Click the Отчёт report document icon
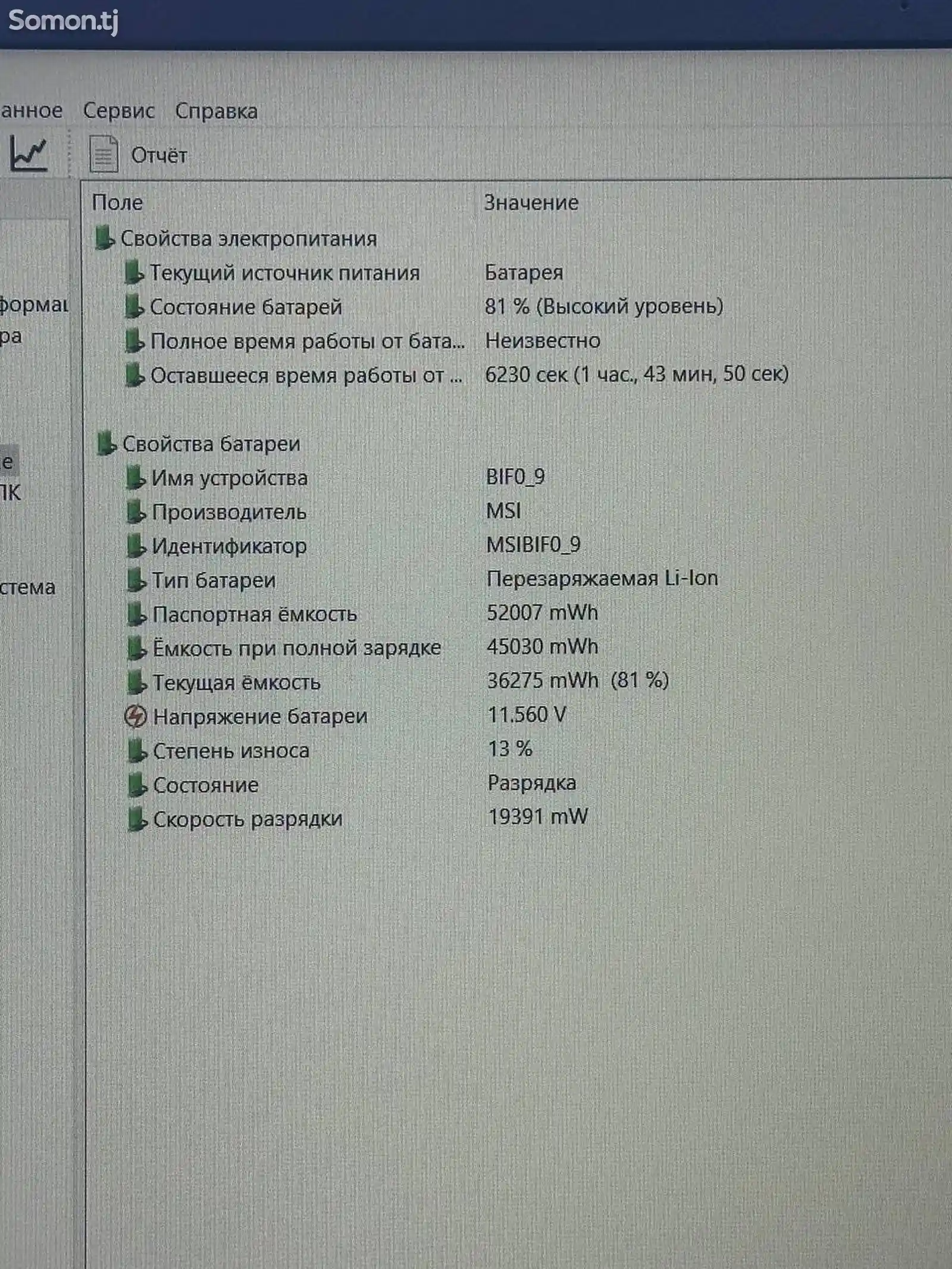This screenshot has width=952, height=1269. (104, 154)
